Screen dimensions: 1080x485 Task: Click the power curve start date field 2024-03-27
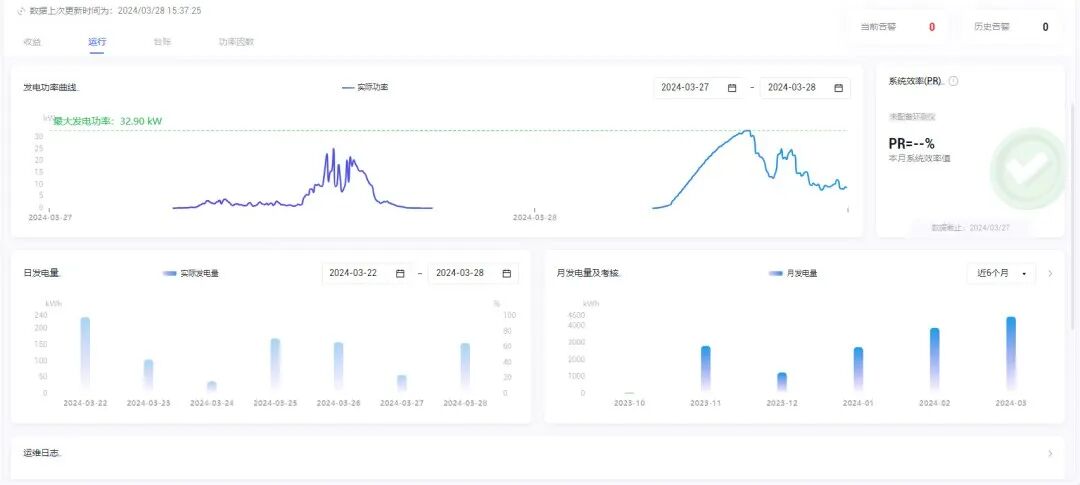click(x=698, y=88)
